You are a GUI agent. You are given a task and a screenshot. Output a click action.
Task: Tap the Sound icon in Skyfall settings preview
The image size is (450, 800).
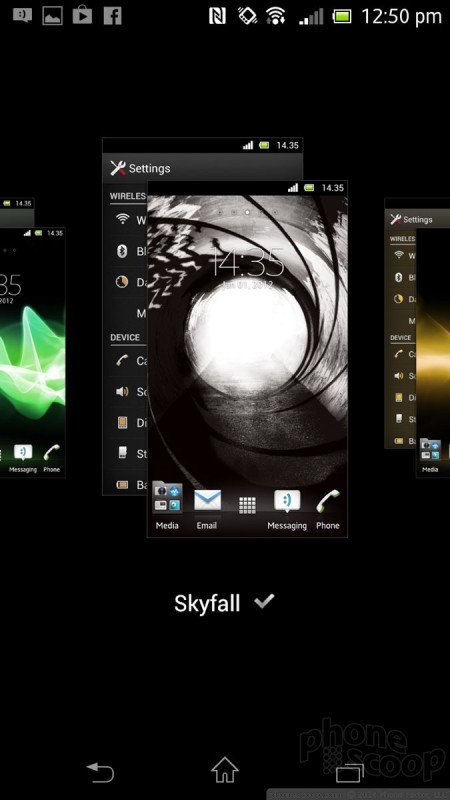coord(122,391)
